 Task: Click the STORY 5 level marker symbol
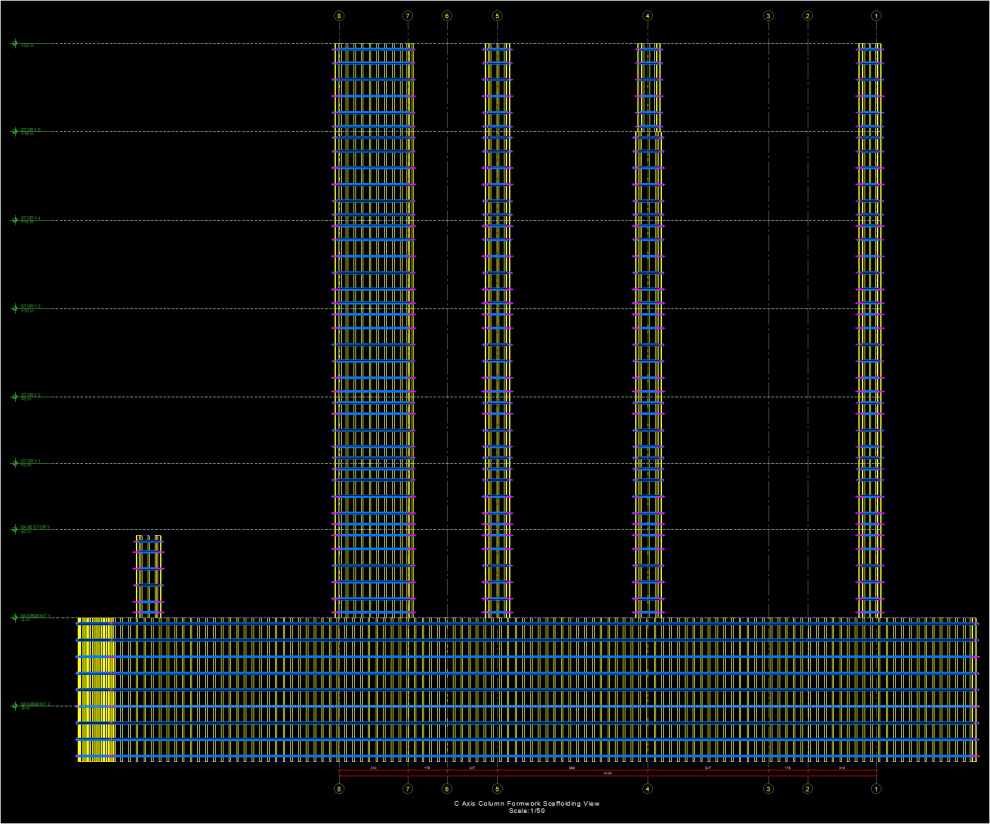[x=15, y=131]
